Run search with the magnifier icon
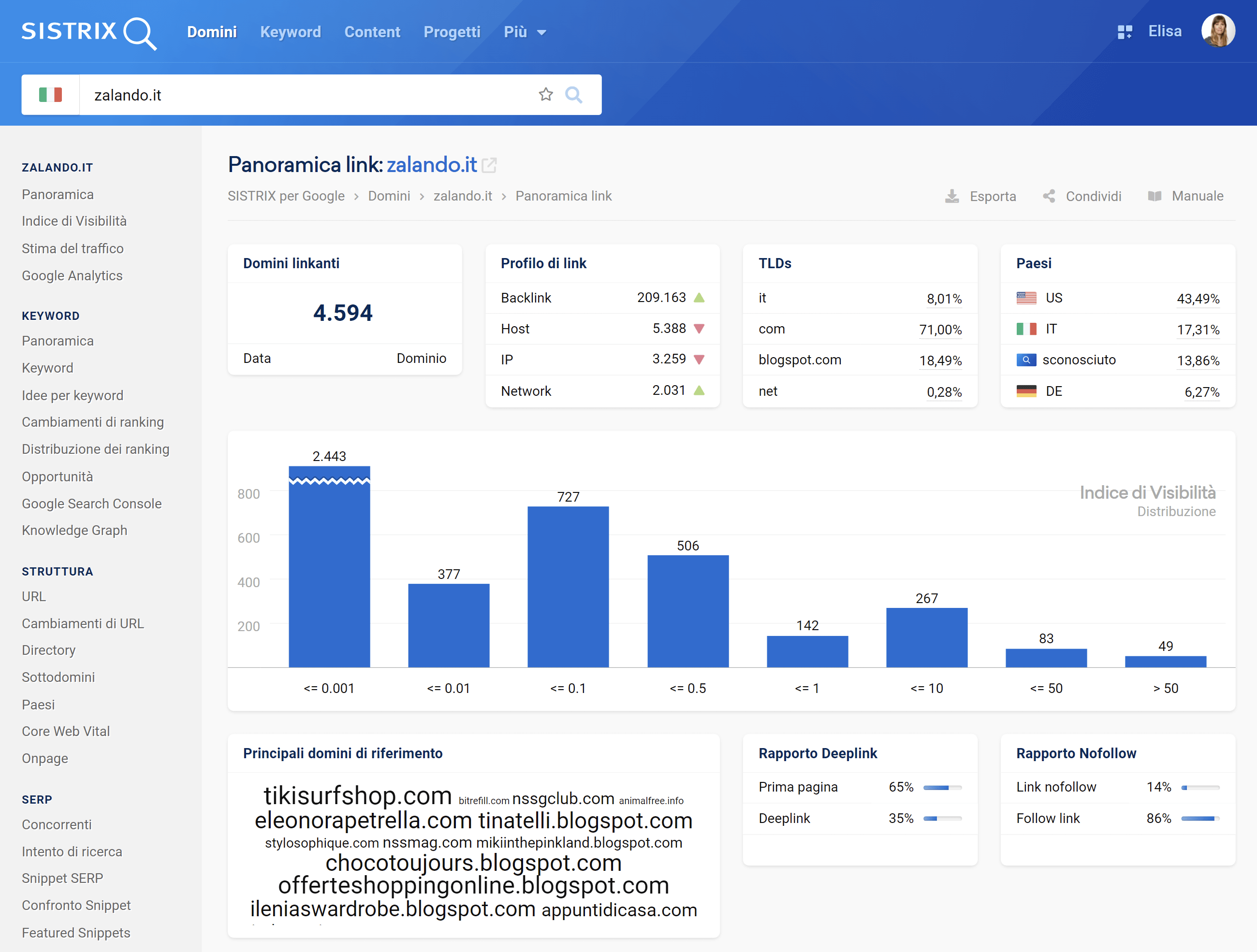This screenshot has width=1257, height=952. point(574,95)
